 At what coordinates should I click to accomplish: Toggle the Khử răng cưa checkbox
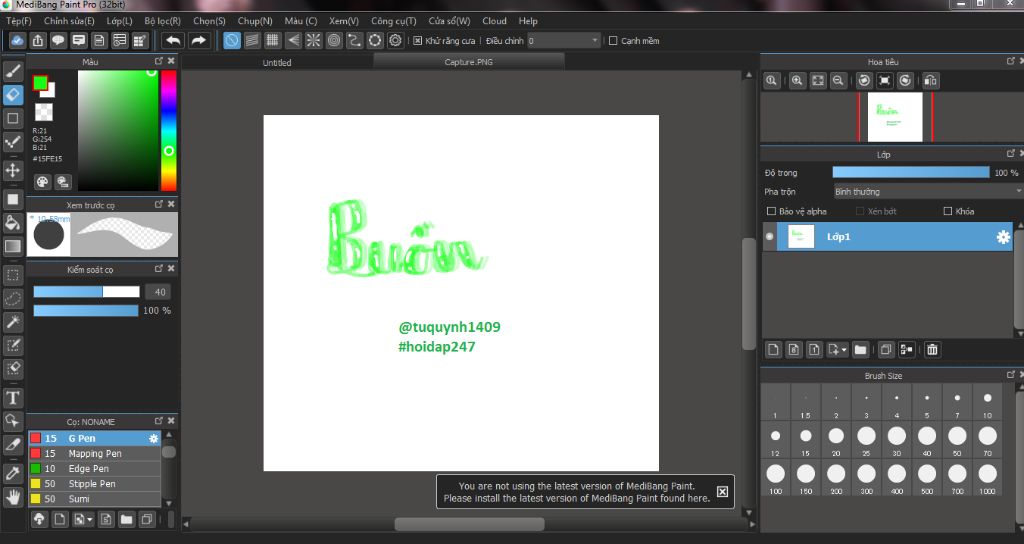tap(418, 40)
